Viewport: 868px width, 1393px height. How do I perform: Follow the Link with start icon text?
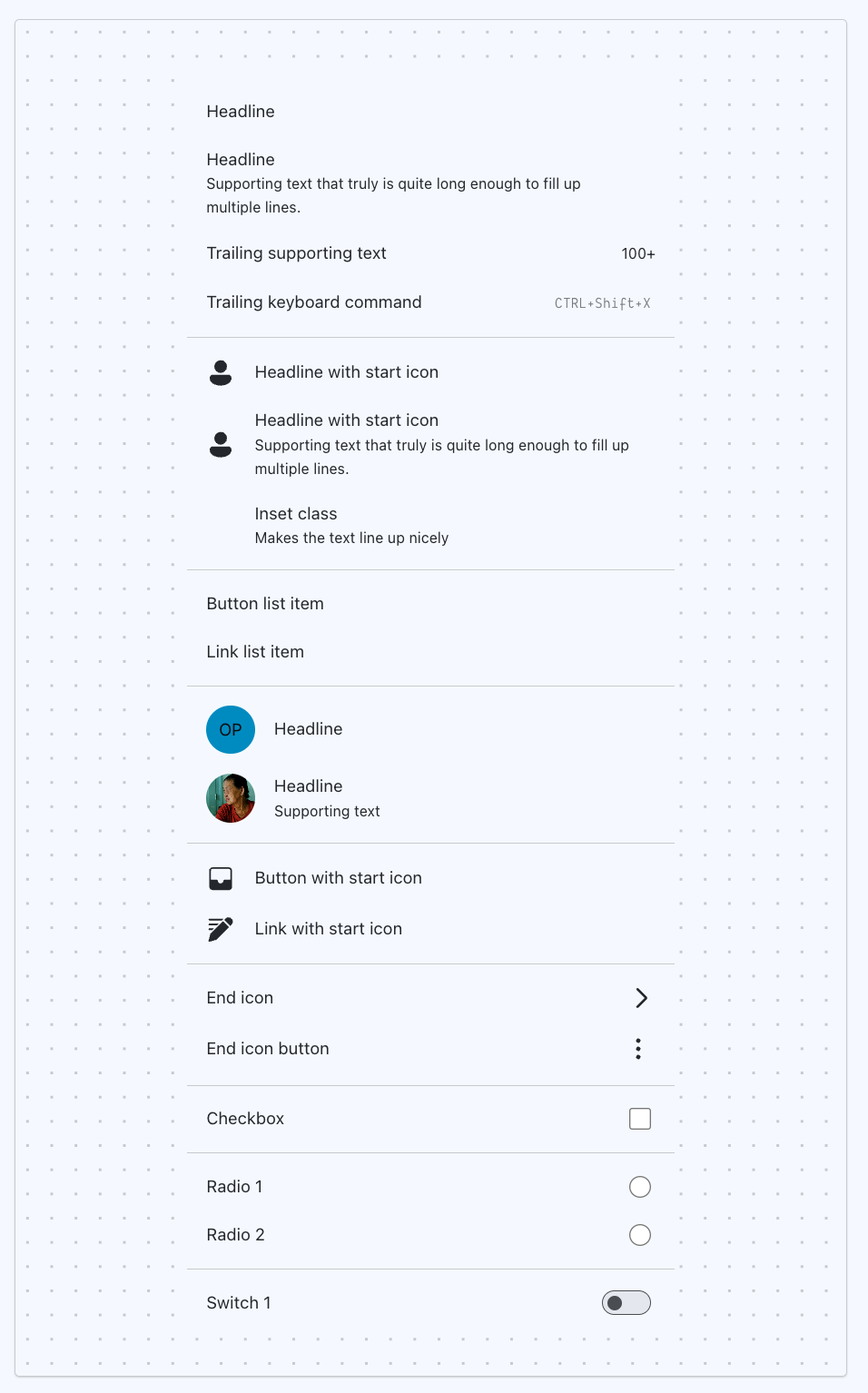tap(329, 929)
